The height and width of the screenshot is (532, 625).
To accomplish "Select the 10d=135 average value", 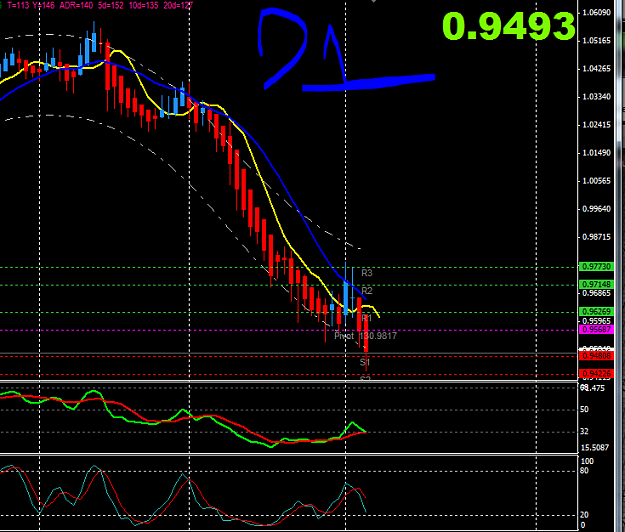I will [x=144, y=5].
